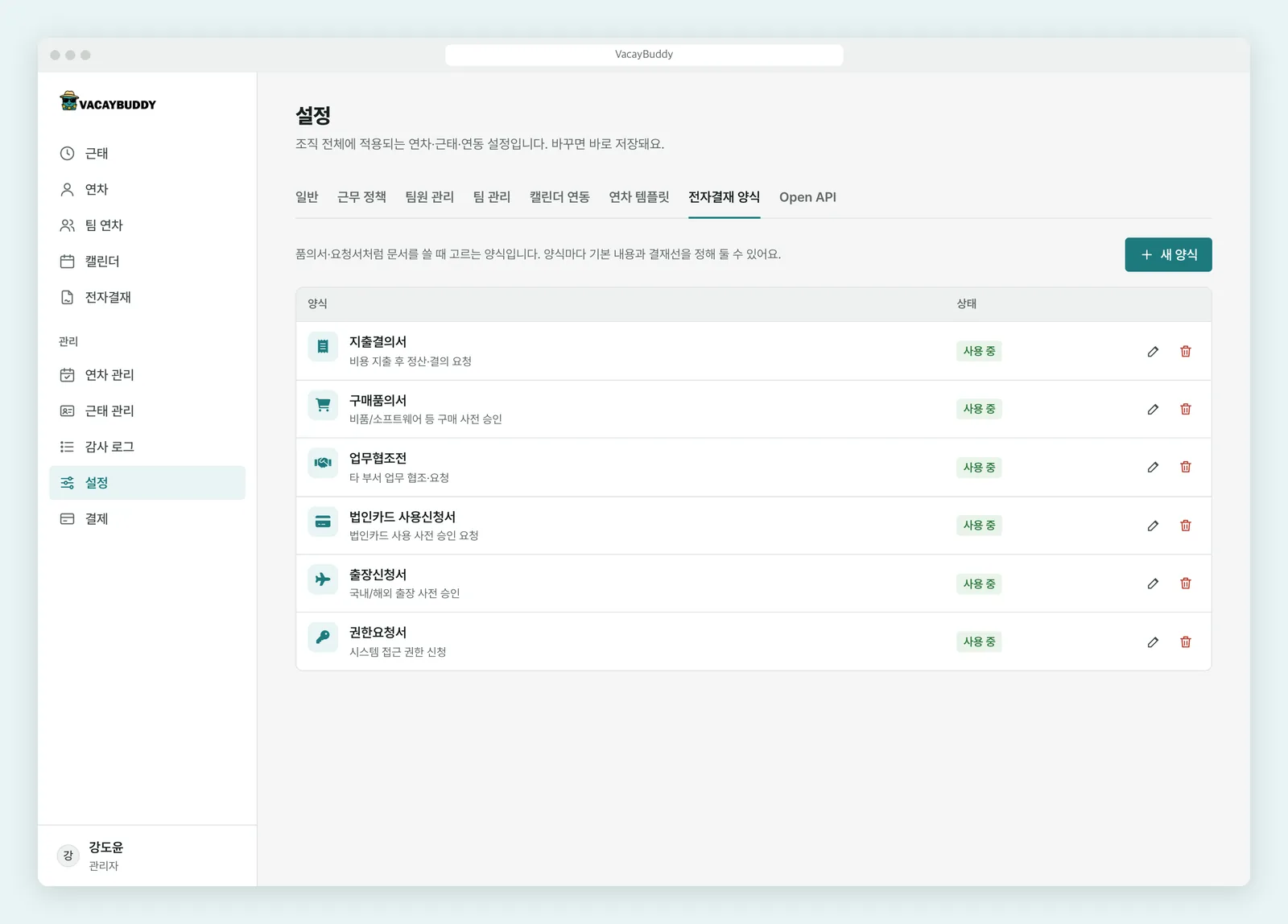Screen dimensions: 1288x924
Task: Open 결제 in the sidebar menu
Action: coord(147,519)
